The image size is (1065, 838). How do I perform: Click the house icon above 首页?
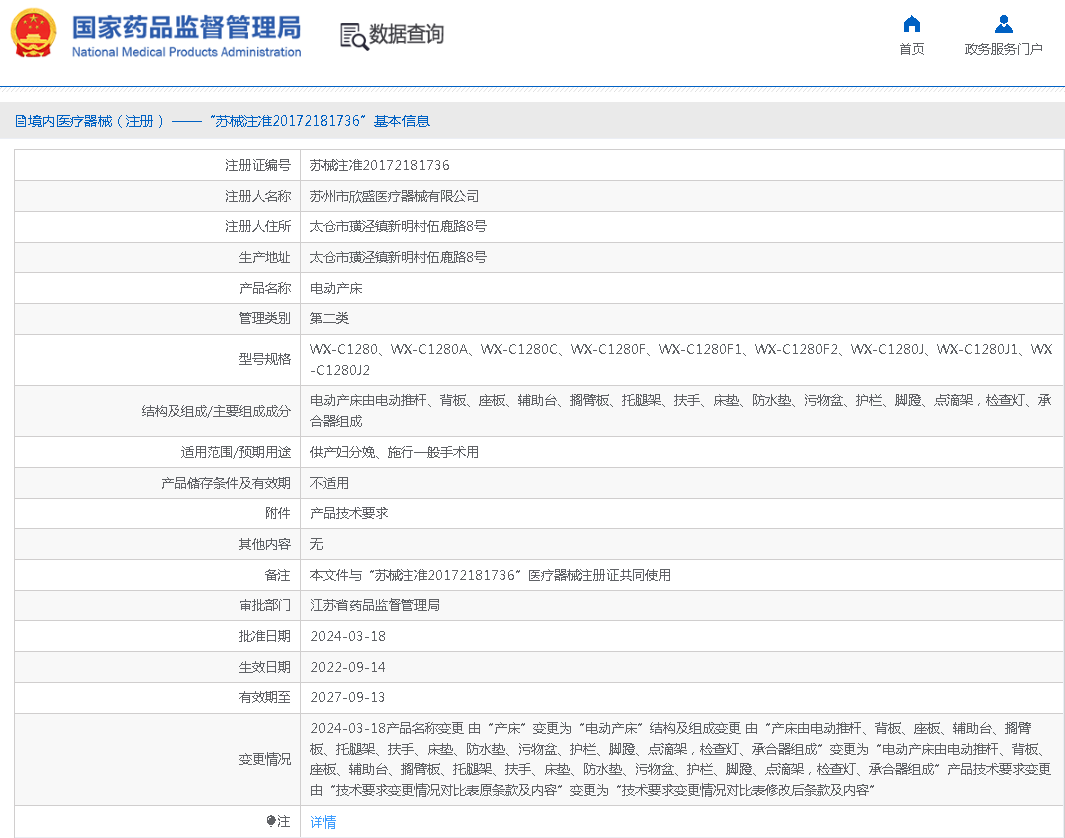(x=911, y=24)
